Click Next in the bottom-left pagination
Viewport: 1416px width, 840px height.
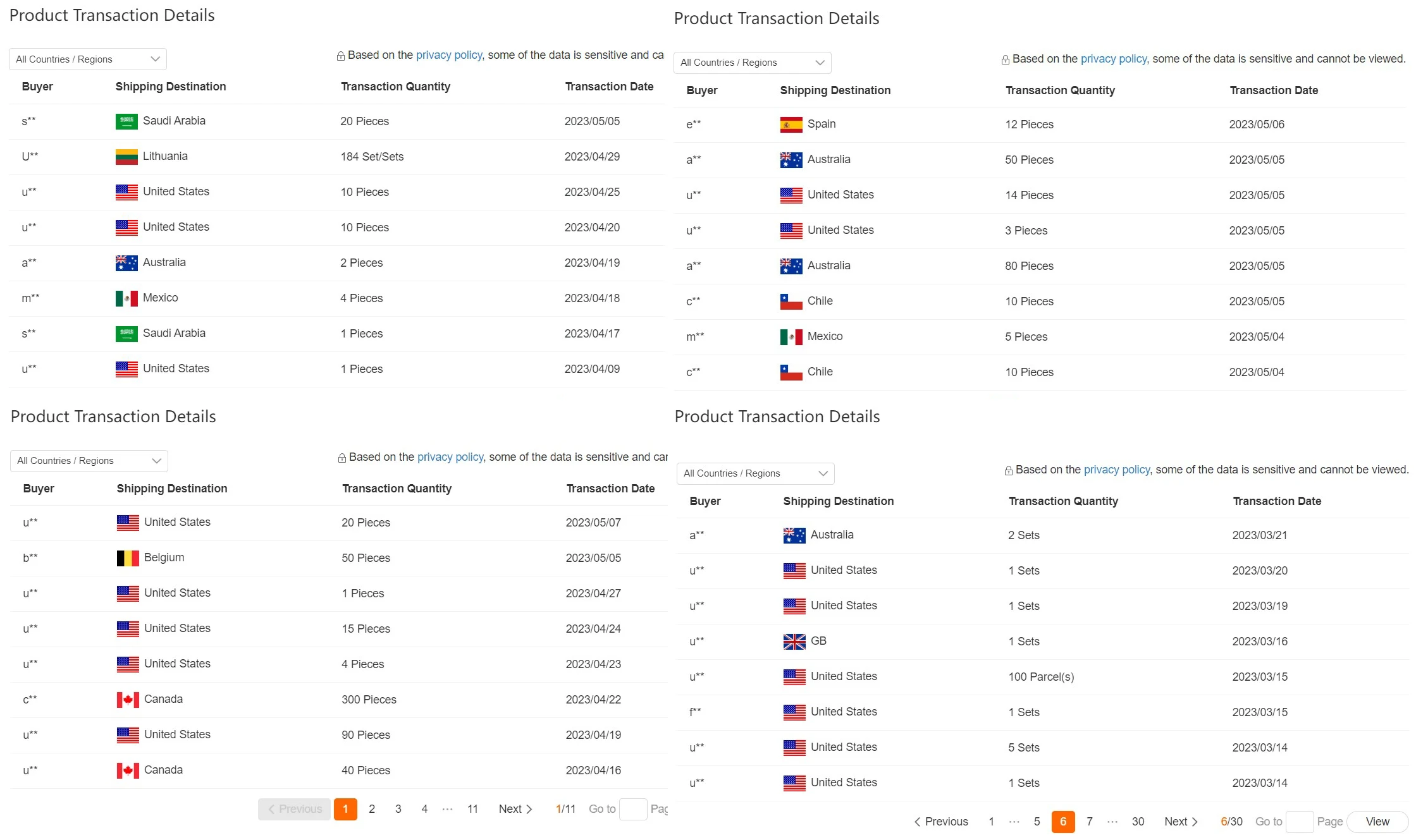515,809
